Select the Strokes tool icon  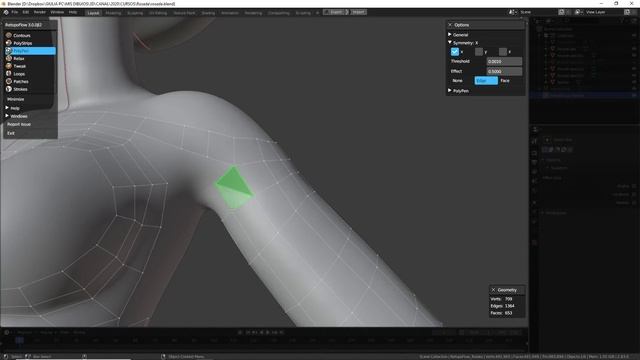(x=9, y=89)
